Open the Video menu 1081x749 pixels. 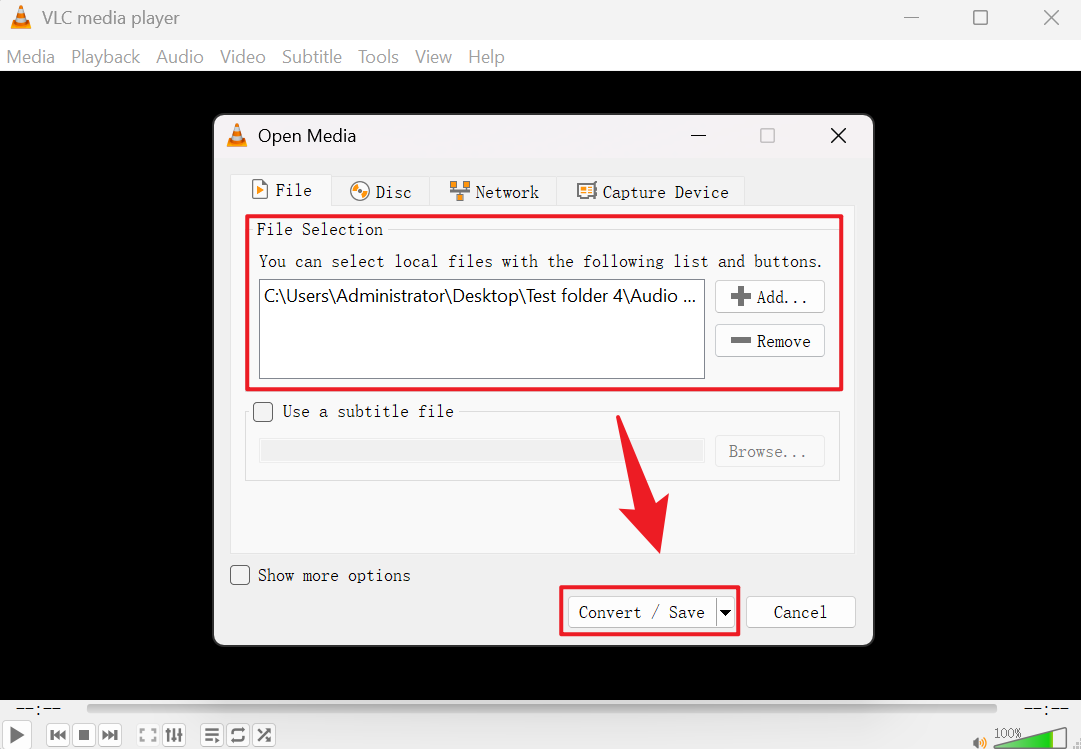[x=243, y=57]
